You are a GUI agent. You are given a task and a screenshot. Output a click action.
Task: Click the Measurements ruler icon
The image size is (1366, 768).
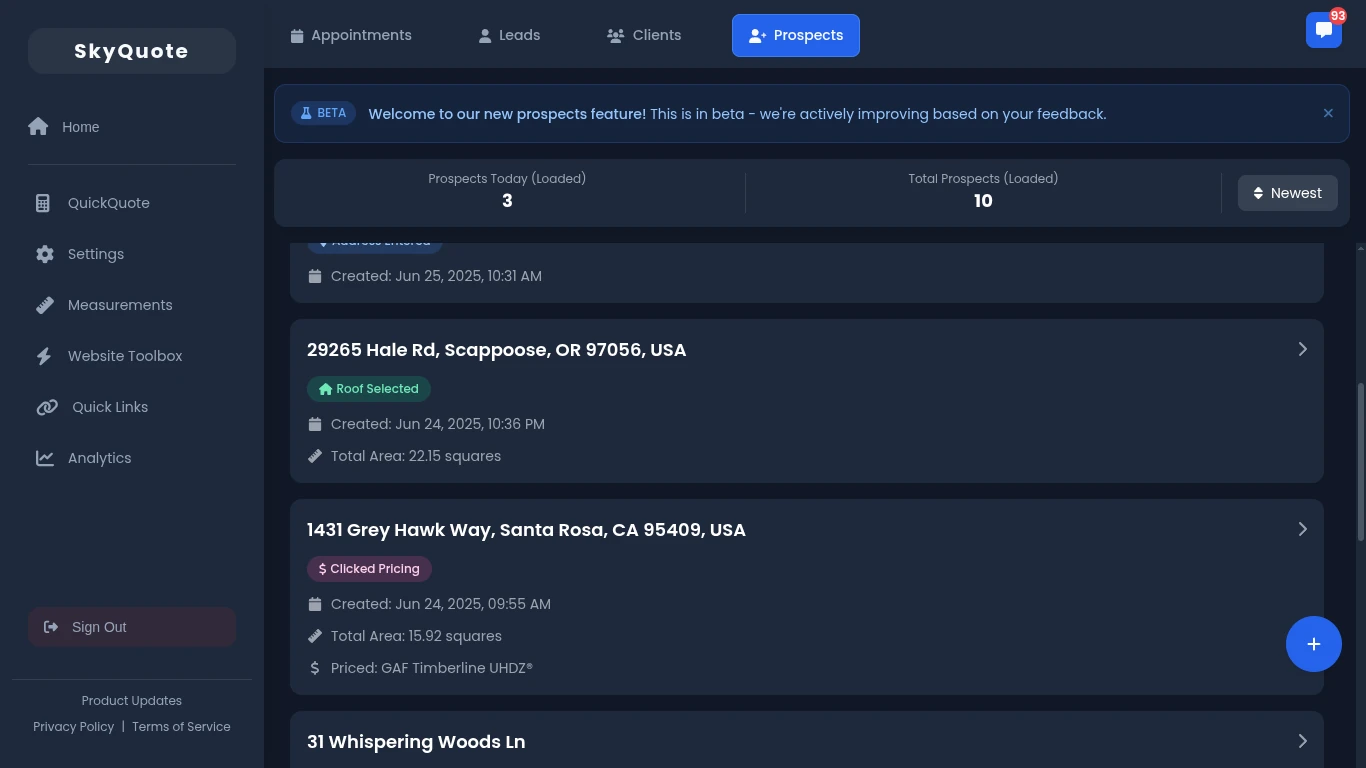coord(45,305)
